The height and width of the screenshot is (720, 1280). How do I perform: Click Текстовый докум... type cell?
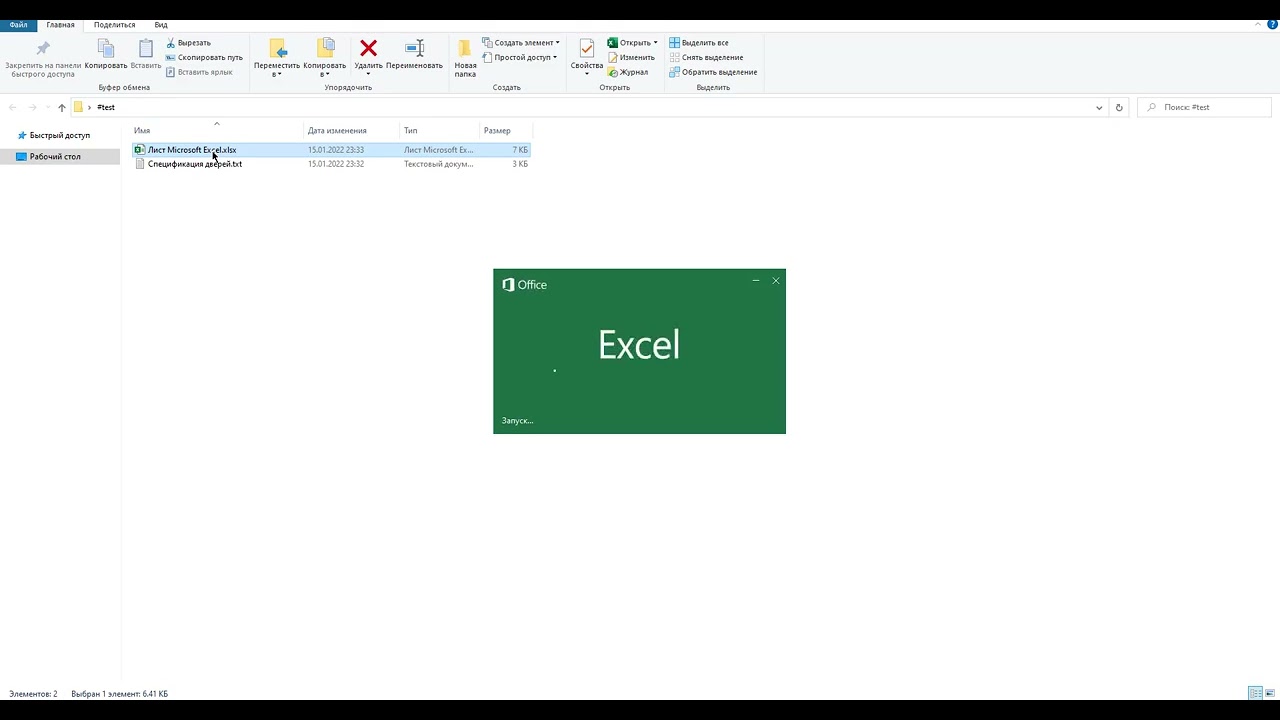(x=438, y=164)
